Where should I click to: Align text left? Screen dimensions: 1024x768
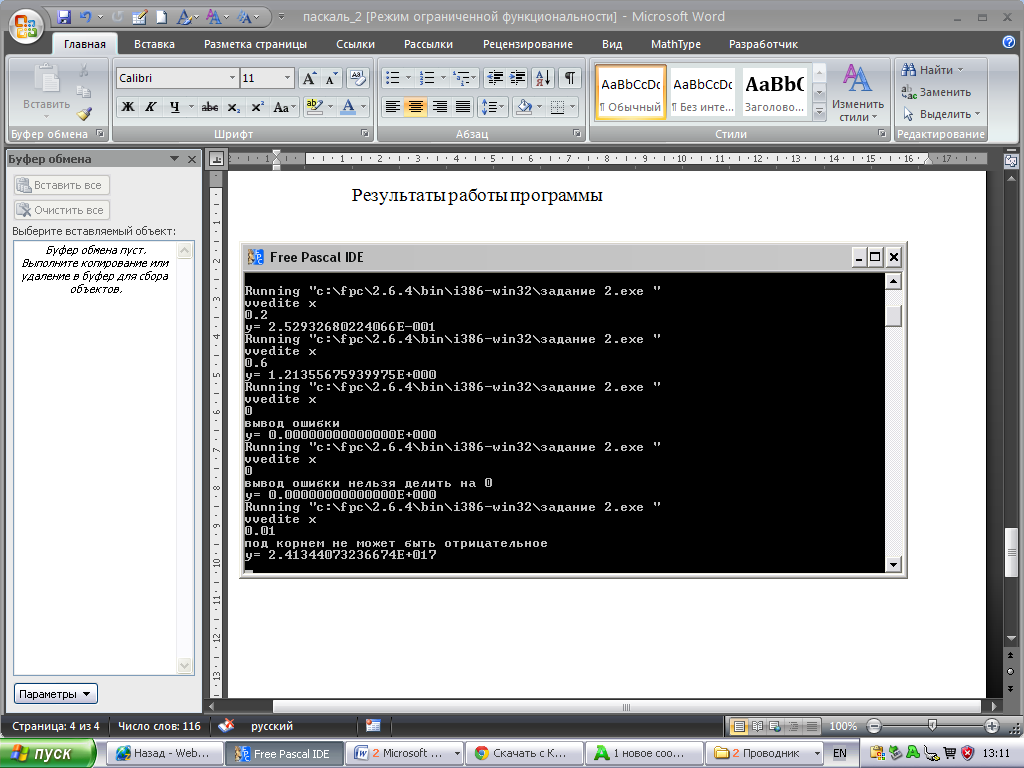tap(392, 107)
